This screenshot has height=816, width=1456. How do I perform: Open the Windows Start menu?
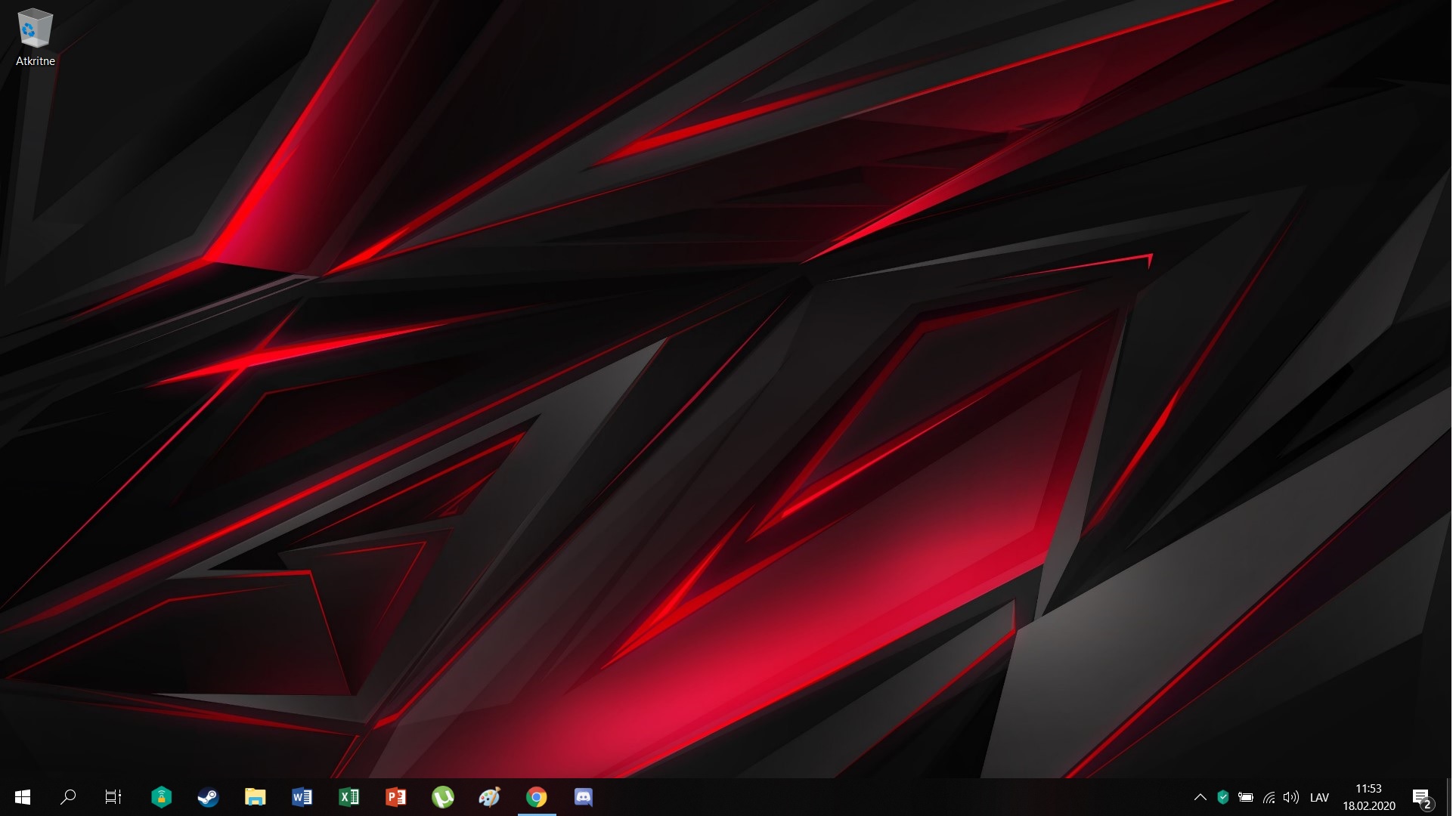(x=23, y=797)
